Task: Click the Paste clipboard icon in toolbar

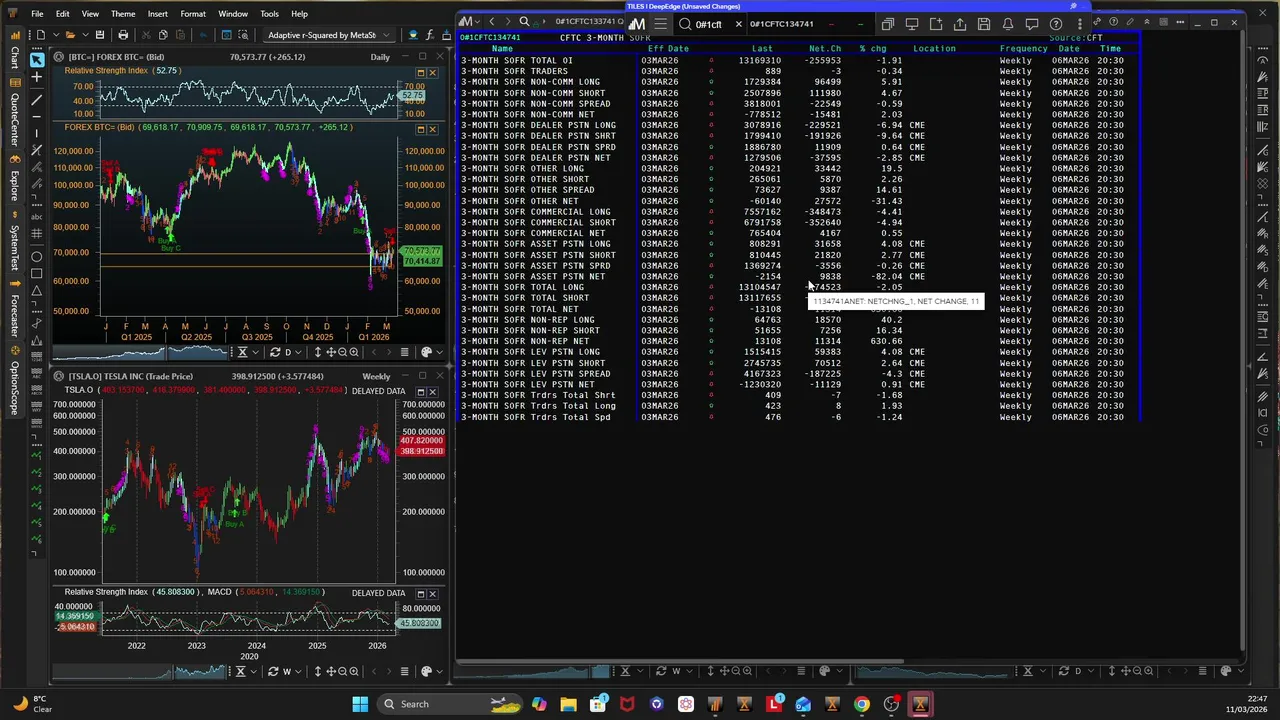Action: 181,35
